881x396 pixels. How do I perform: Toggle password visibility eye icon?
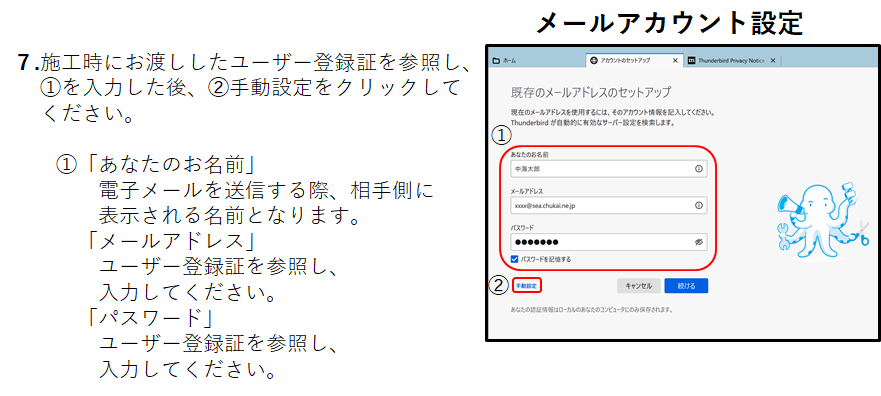click(698, 242)
